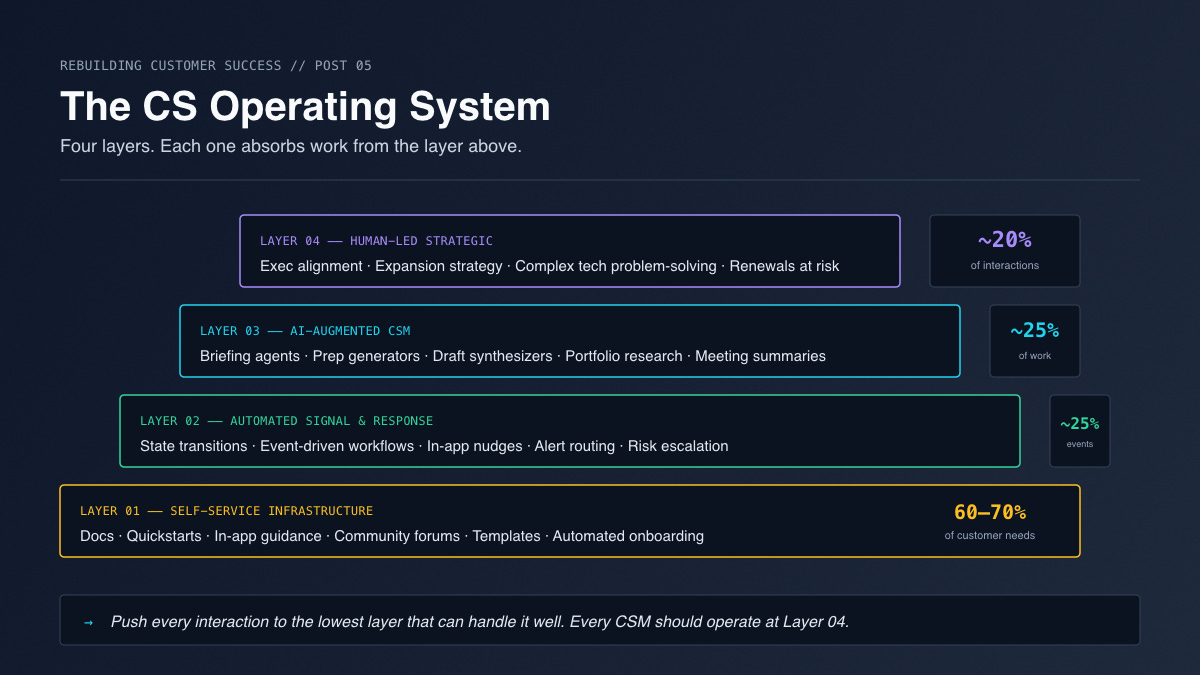This screenshot has height=675, width=1200.
Task: Click the subtitle about four layers
Action: [x=291, y=146]
